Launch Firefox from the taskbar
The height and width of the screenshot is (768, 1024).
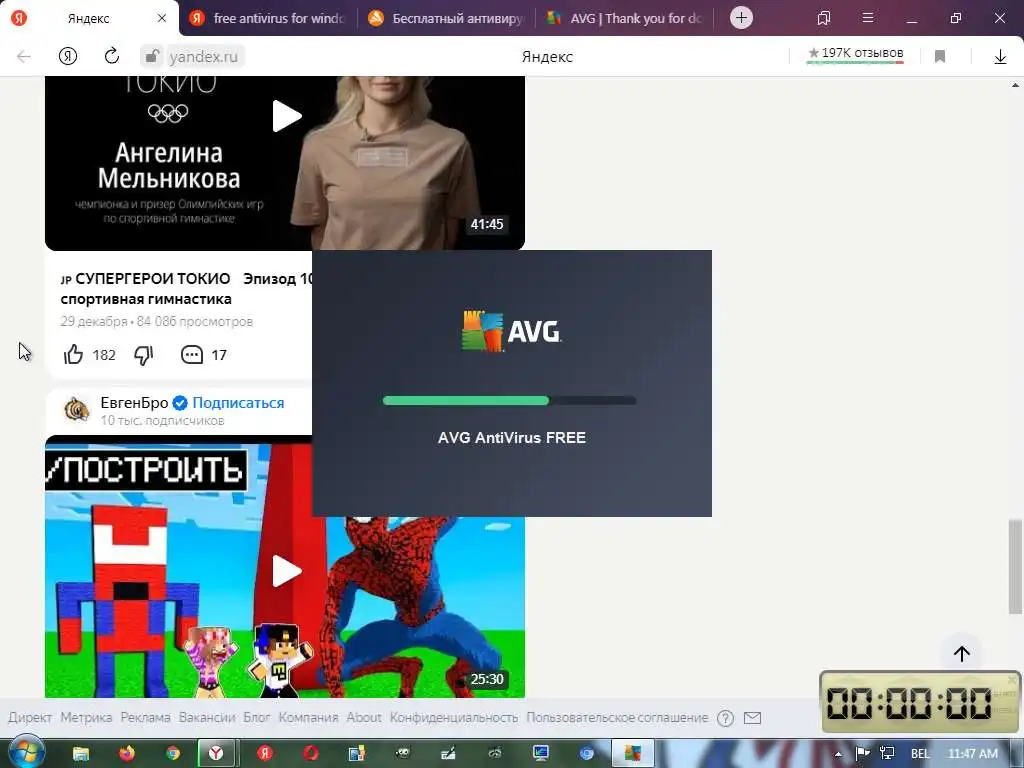(x=127, y=754)
